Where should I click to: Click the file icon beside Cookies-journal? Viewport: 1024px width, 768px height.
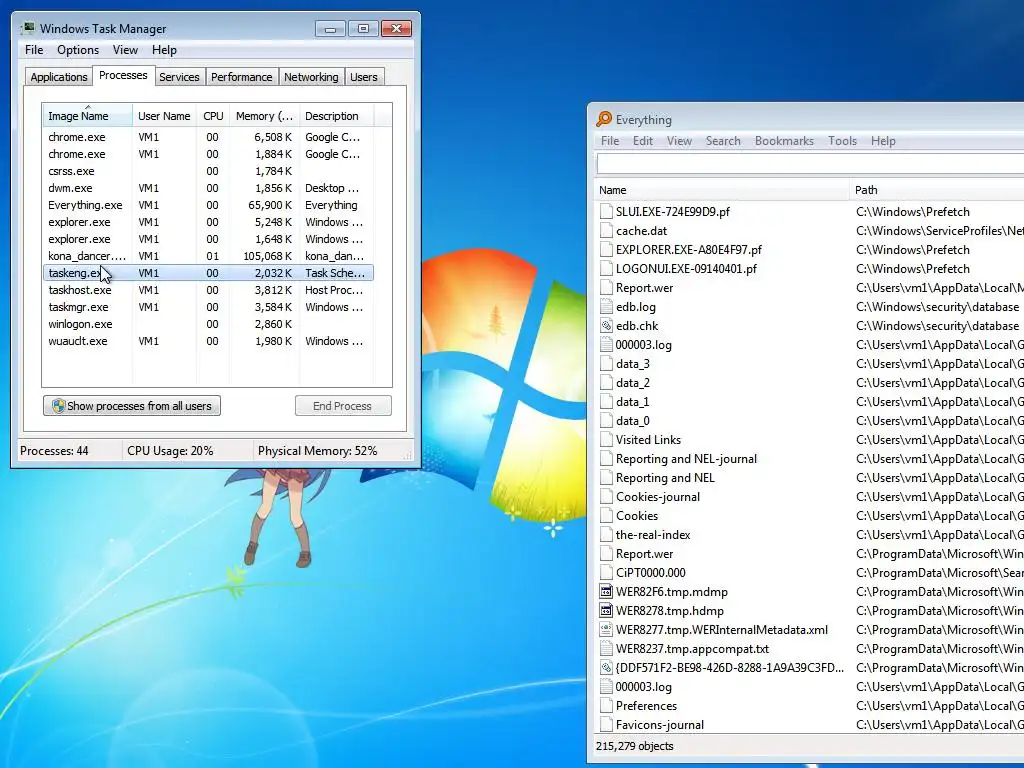click(x=606, y=497)
